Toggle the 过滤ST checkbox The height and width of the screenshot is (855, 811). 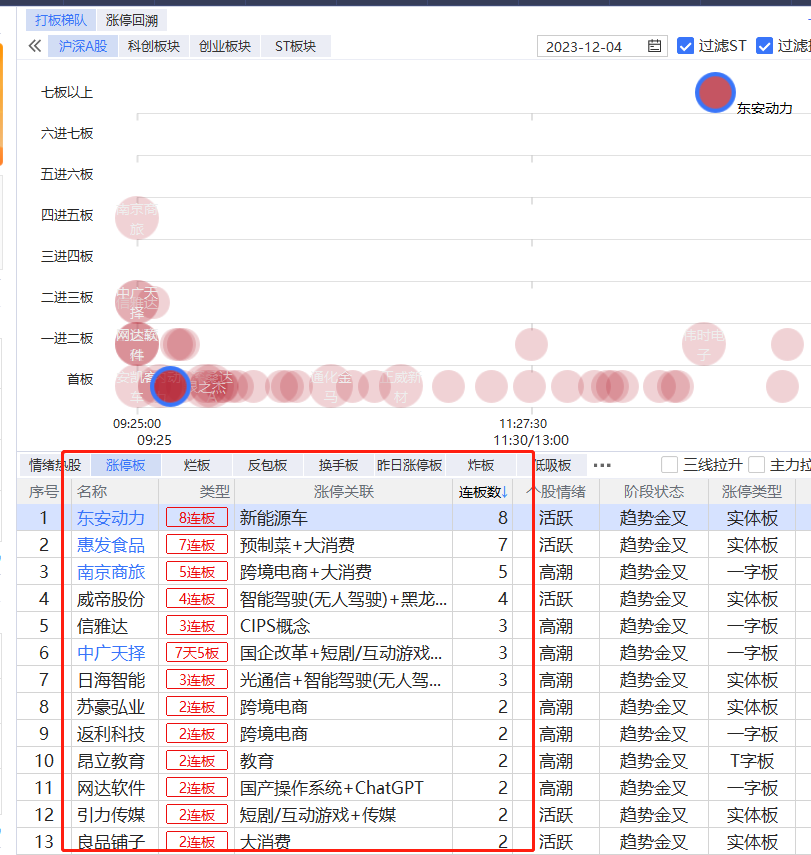pyautogui.click(x=685, y=46)
